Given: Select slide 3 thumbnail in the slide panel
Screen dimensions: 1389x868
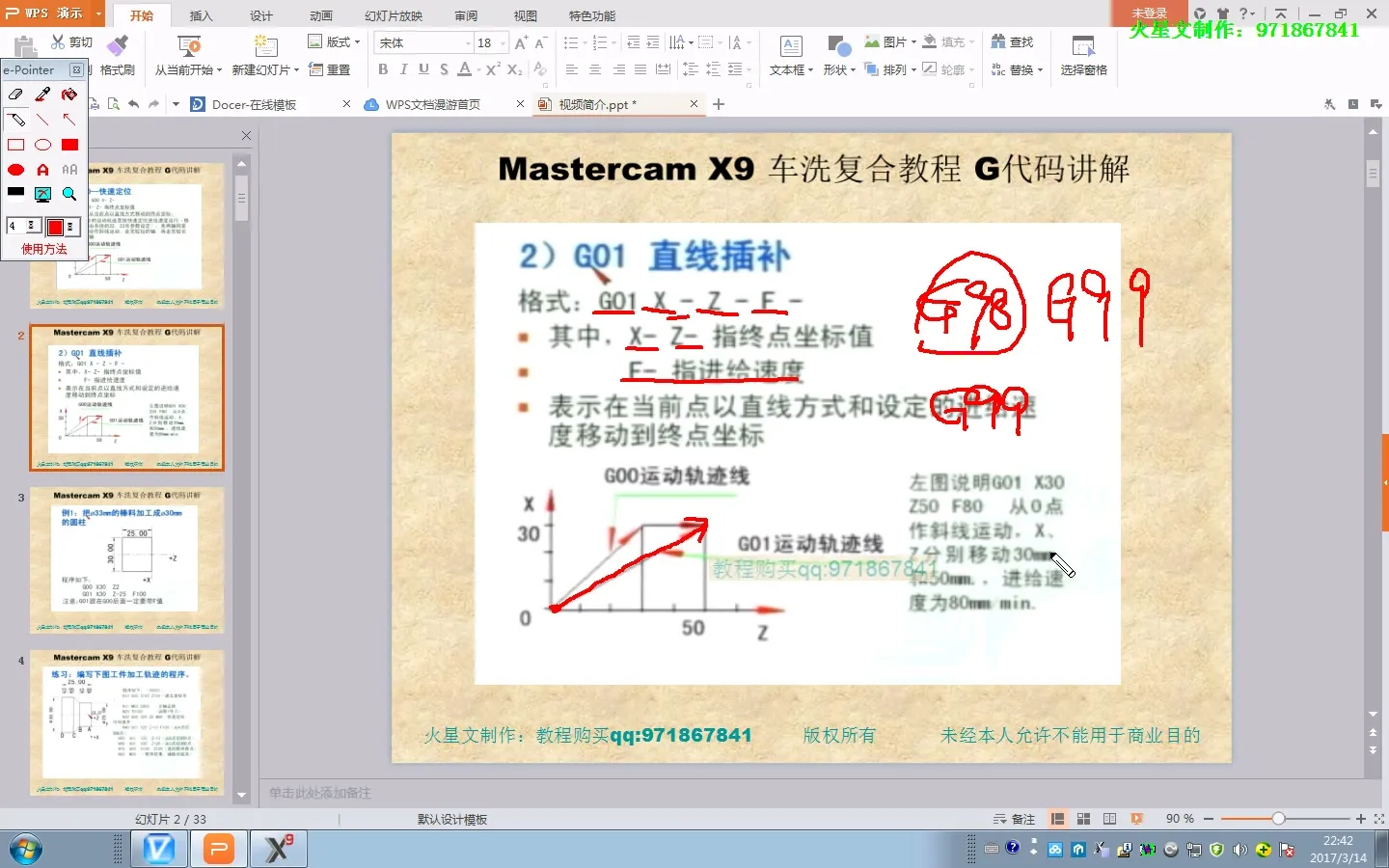Looking at the screenshot, I should (128, 559).
